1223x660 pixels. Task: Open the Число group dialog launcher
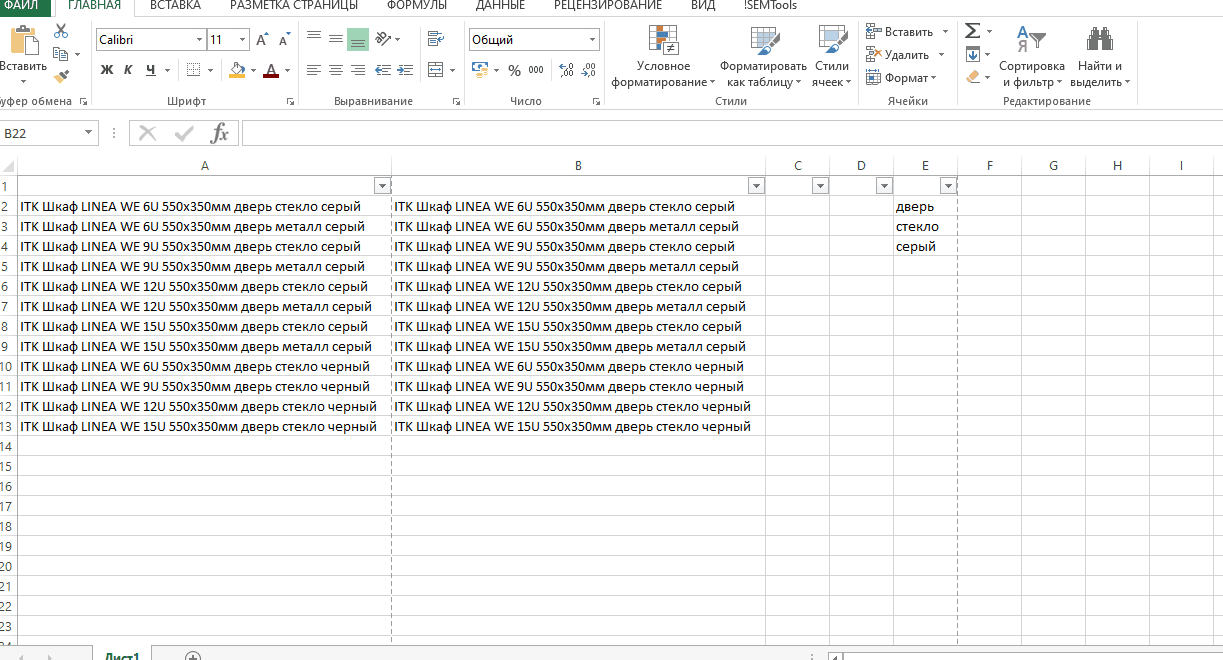(596, 101)
